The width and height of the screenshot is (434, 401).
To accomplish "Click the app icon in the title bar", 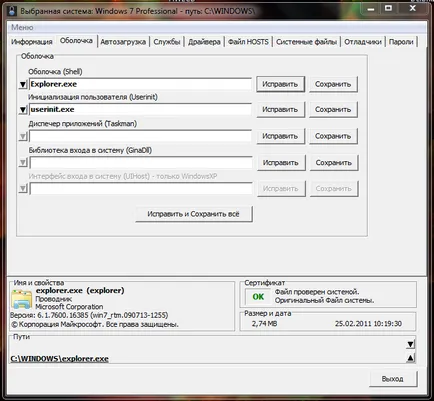I will coord(12,10).
